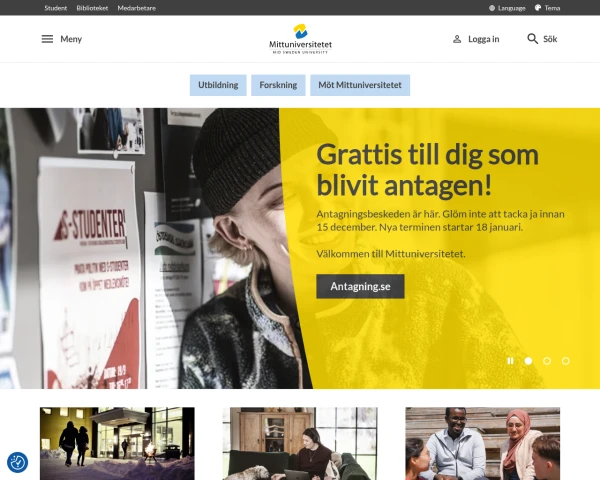Image resolution: width=600 pixels, height=480 pixels.
Task: Open the Biblioteket link in top bar
Action: coord(92,8)
